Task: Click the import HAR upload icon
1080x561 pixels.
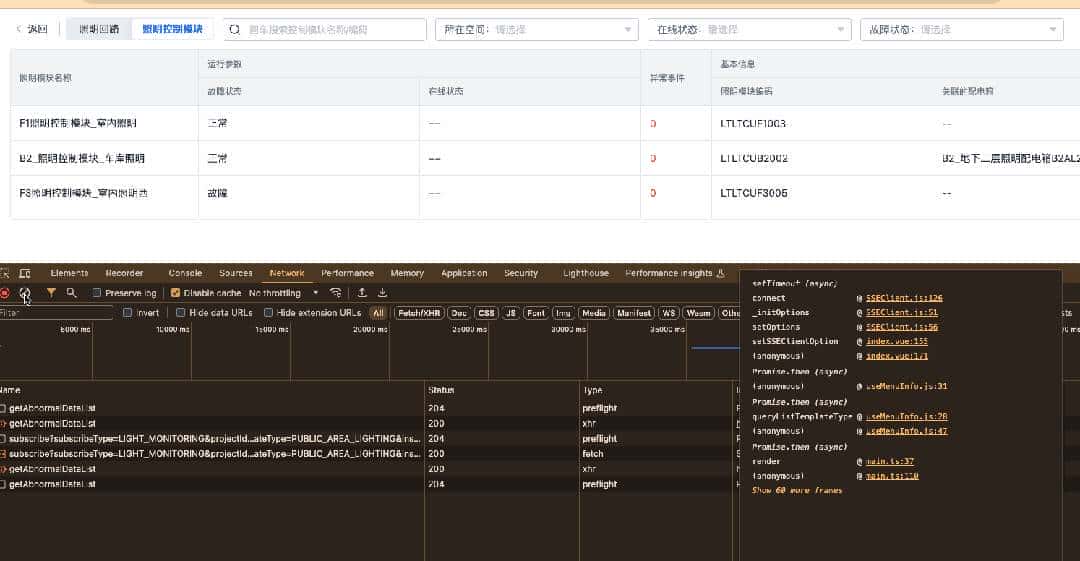Action: coord(362,293)
